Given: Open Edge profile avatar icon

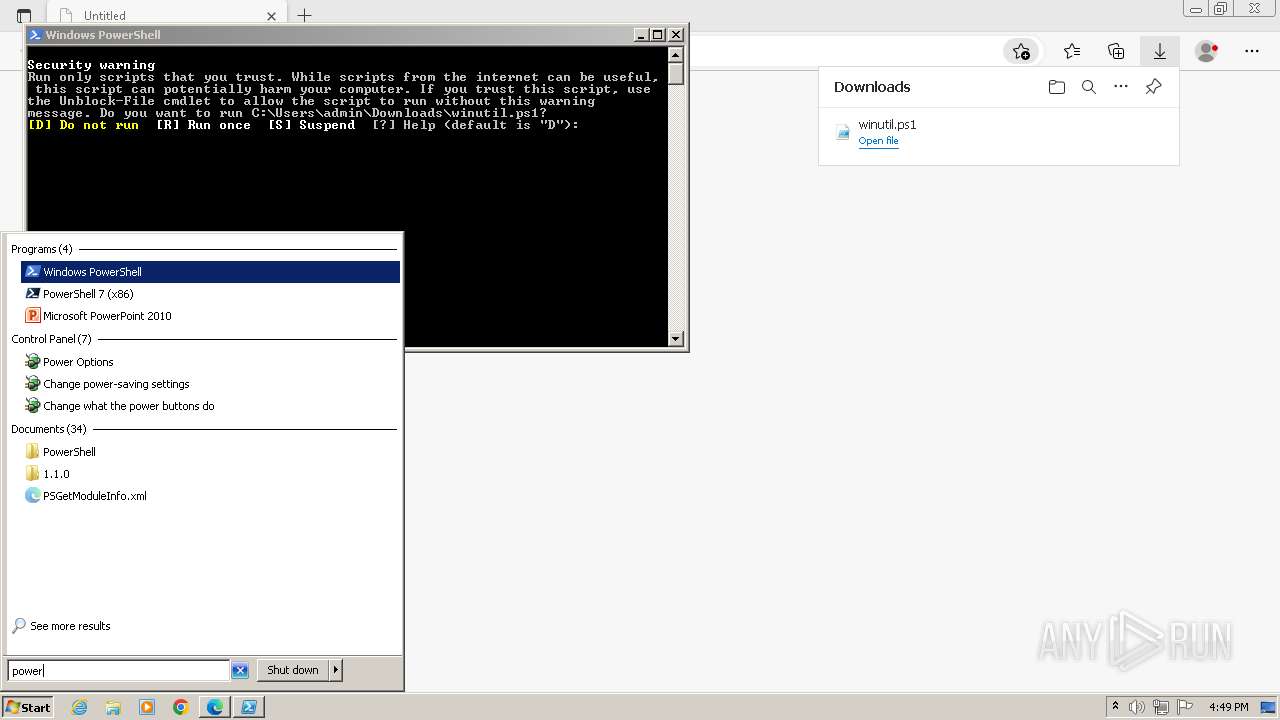Looking at the screenshot, I should [x=1207, y=51].
